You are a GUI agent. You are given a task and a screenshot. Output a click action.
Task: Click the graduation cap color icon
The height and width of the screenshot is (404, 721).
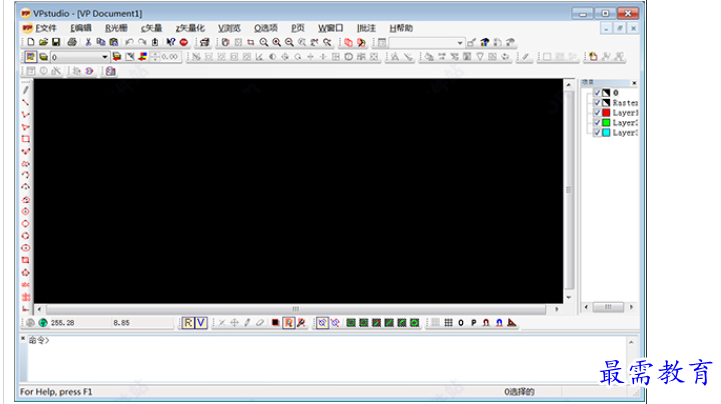coord(485,42)
